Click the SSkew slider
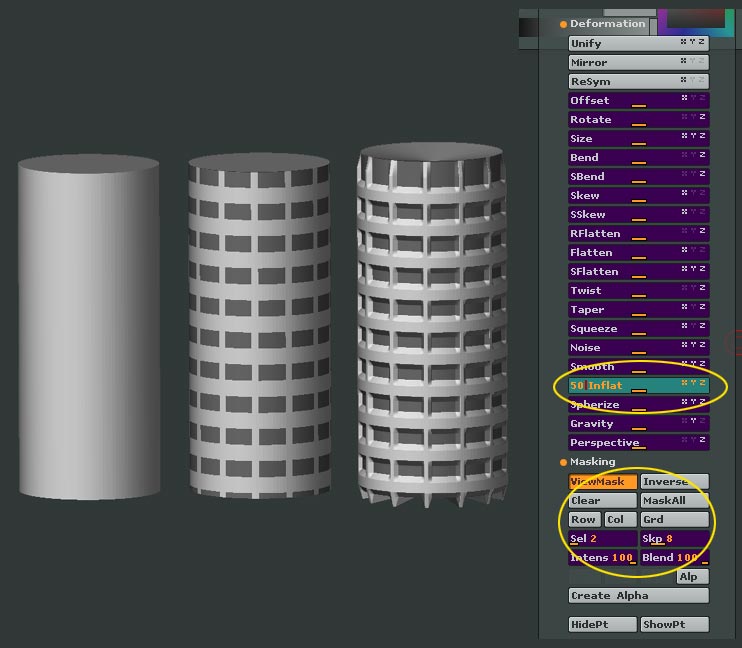The width and height of the screenshot is (742, 648). click(x=638, y=214)
